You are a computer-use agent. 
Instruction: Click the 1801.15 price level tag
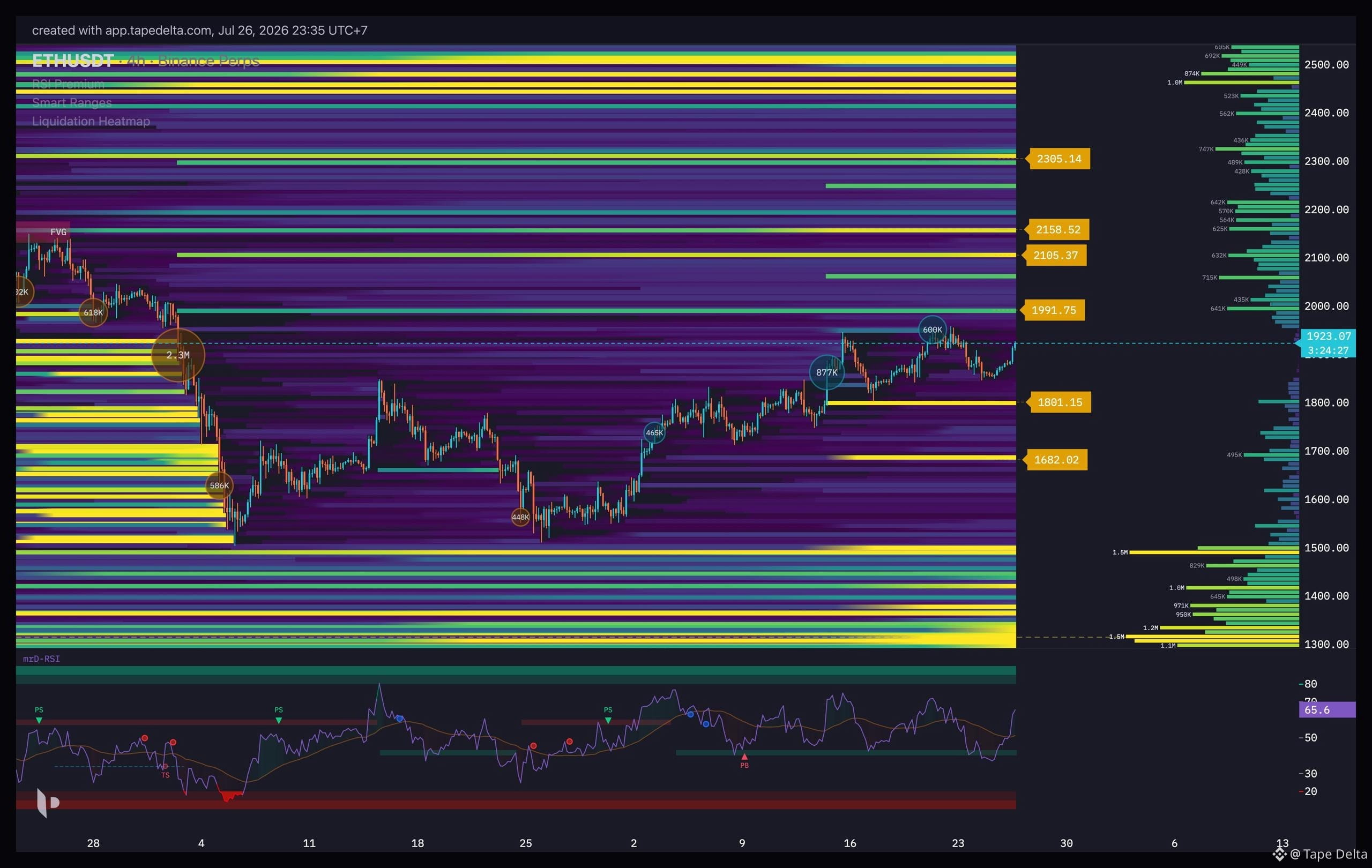pyautogui.click(x=1059, y=402)
